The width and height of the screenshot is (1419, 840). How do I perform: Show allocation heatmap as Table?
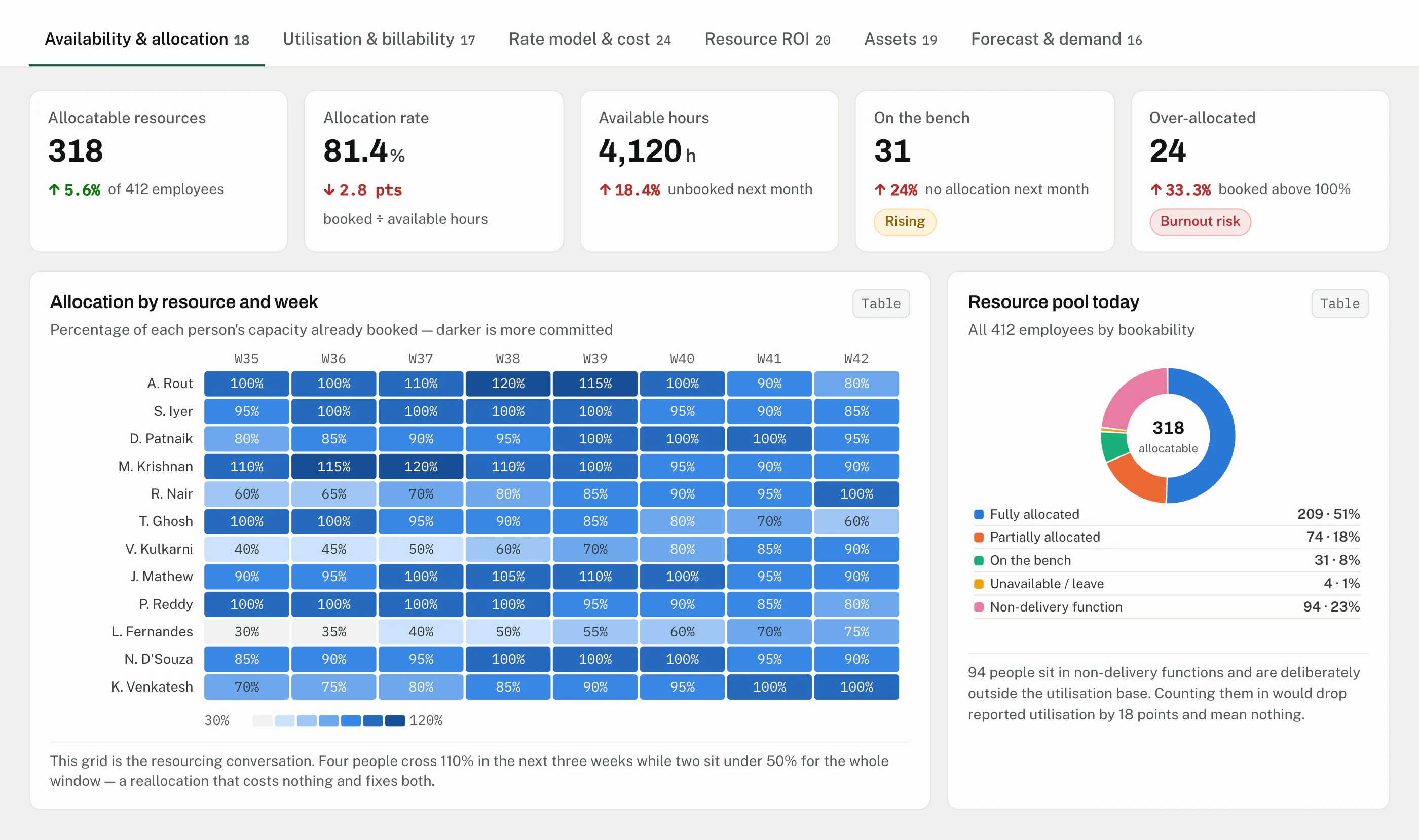880,304
